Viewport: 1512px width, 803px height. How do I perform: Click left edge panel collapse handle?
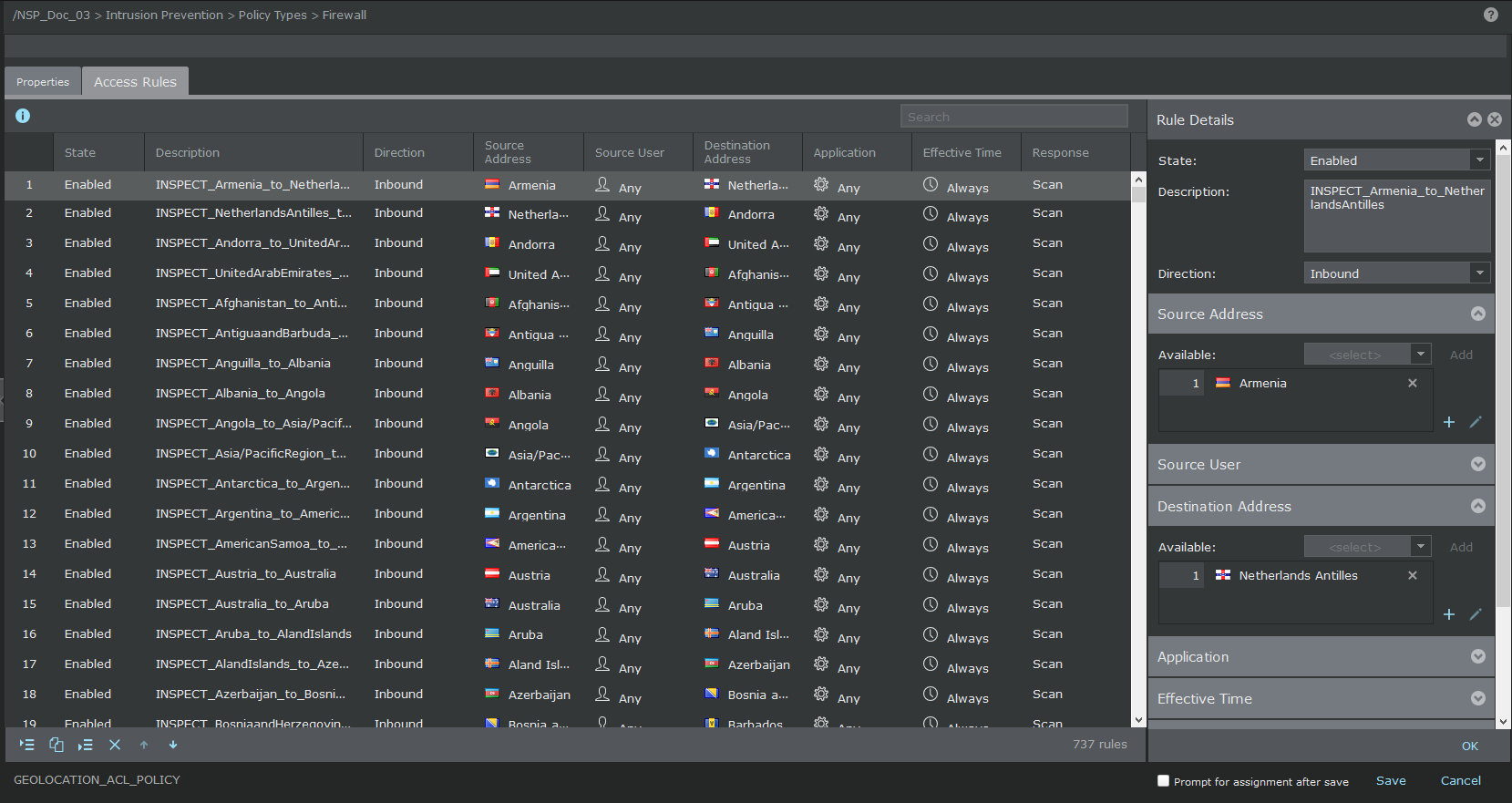click(2, 399)
